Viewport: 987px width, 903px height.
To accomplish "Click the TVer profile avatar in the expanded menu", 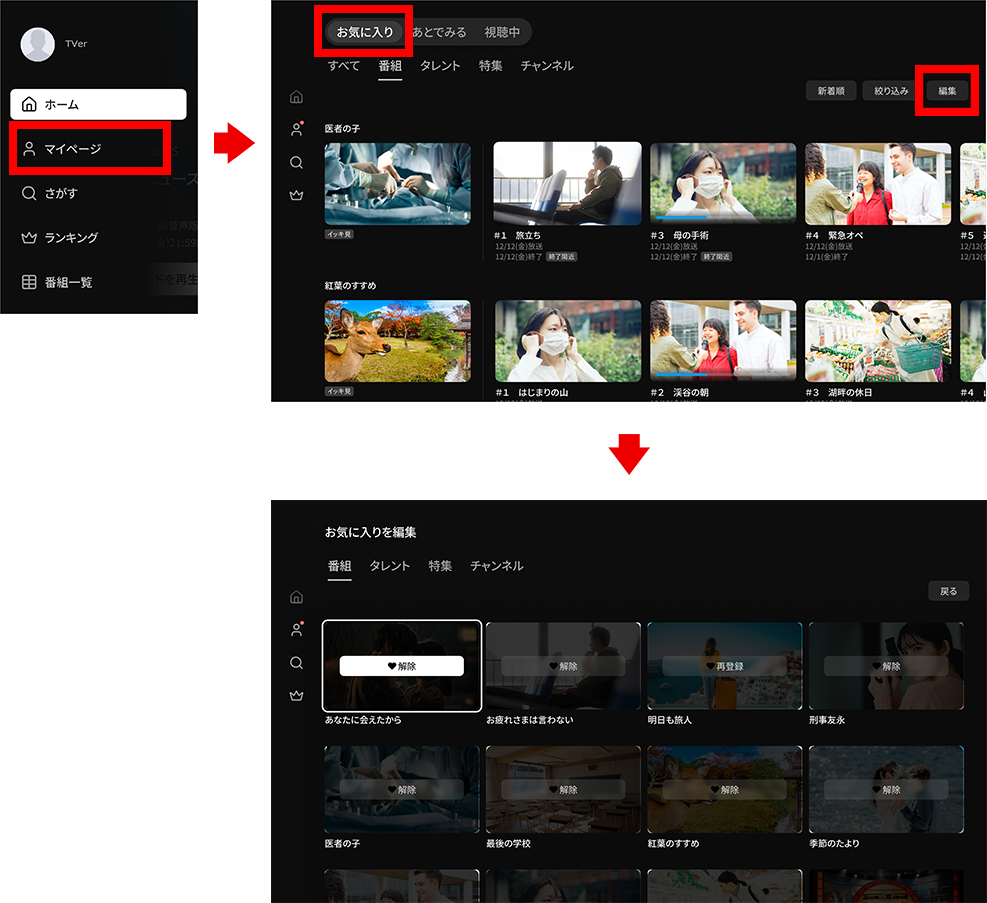I will pyautogui.click(x=38, y=44).
